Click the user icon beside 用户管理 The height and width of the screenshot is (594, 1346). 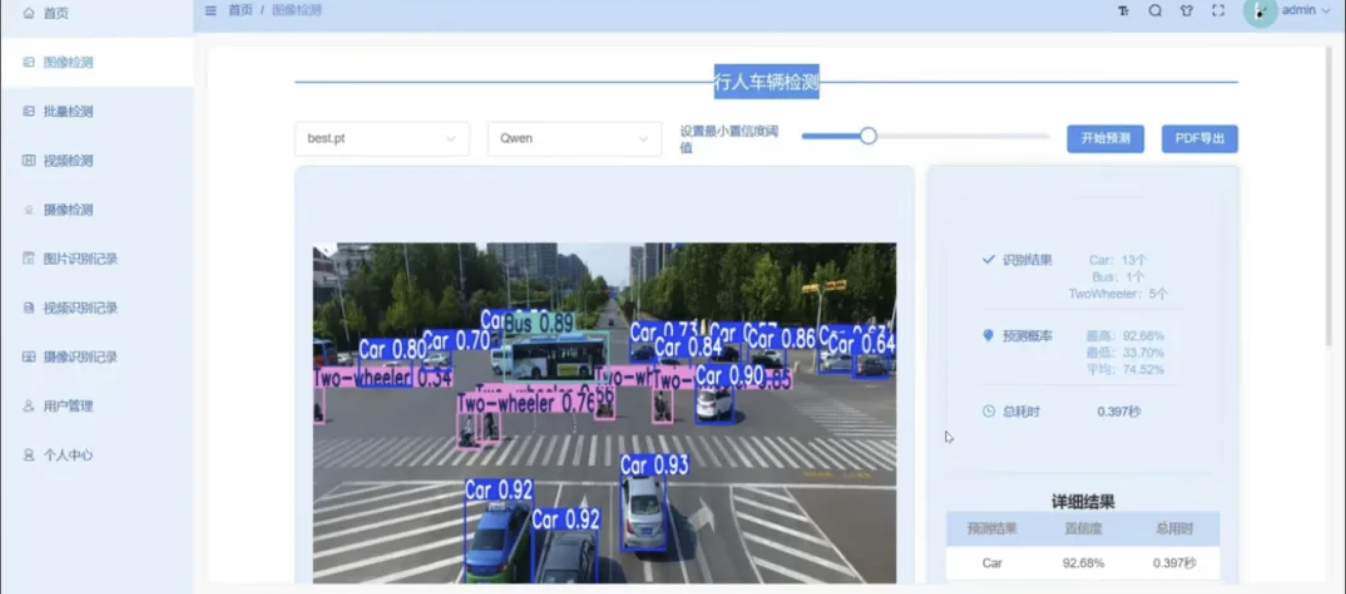click(28, 405)
